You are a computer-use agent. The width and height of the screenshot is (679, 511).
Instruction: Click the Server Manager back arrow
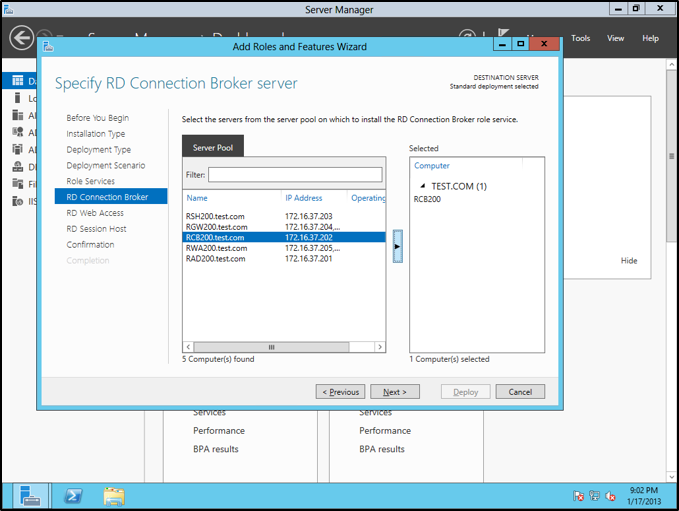click(20, 38)
